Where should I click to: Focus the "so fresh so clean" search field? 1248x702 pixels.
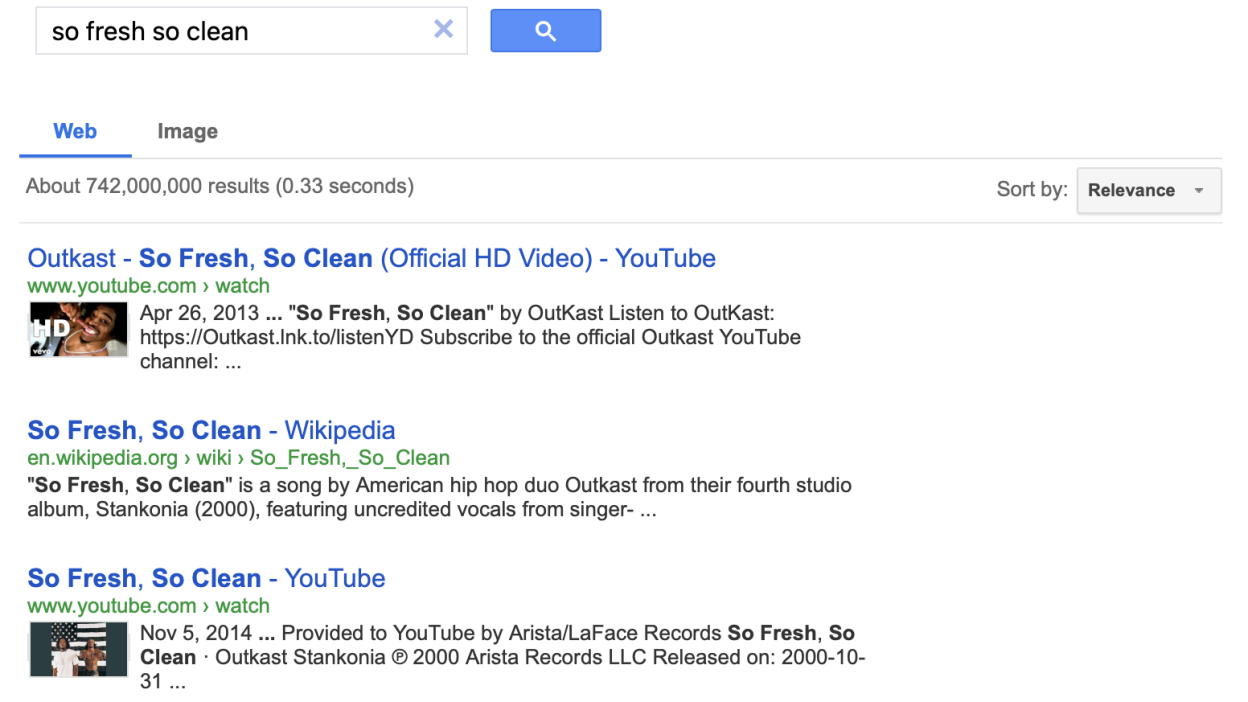(230, 31)
